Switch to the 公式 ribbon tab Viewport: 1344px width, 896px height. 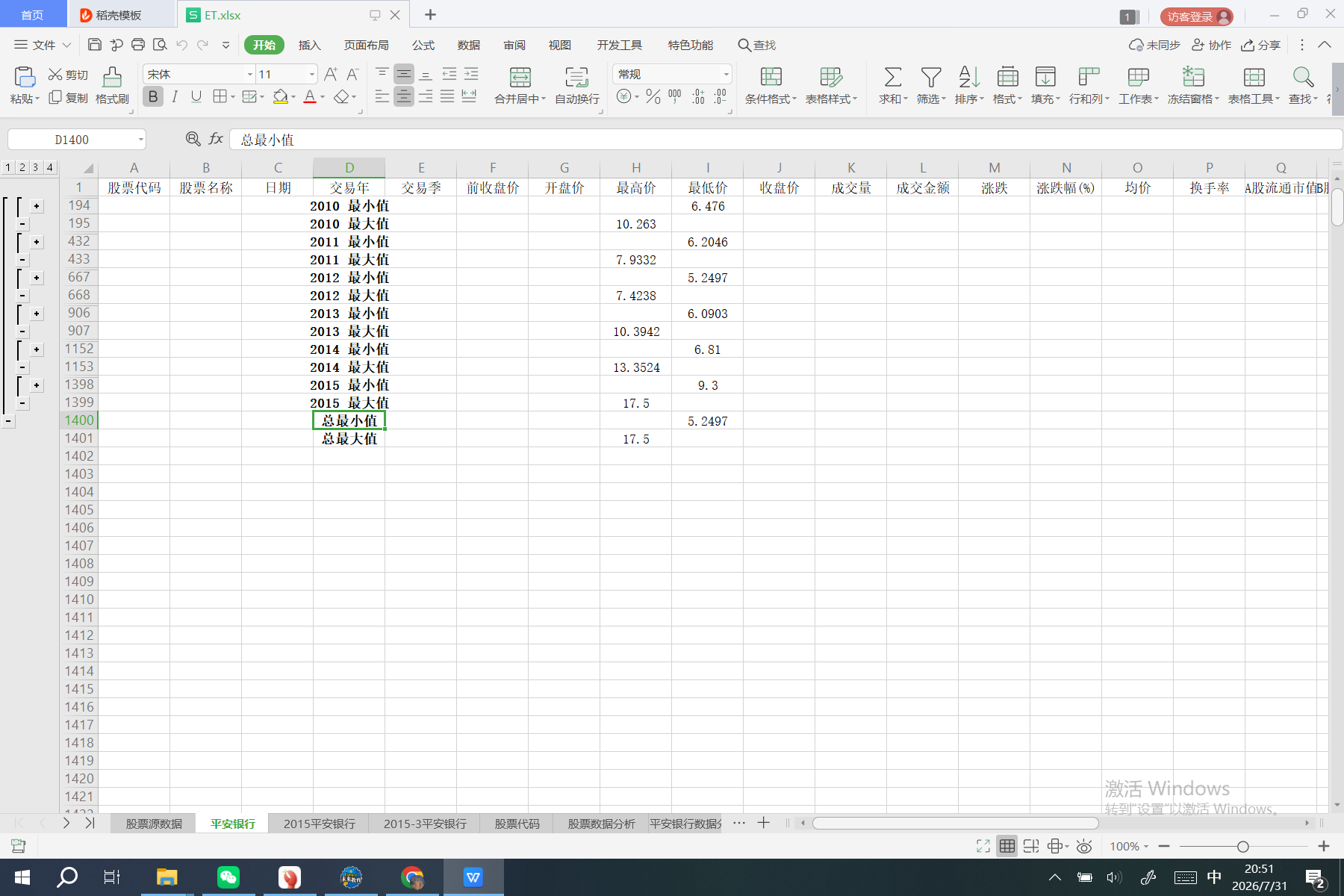[423, 45]
